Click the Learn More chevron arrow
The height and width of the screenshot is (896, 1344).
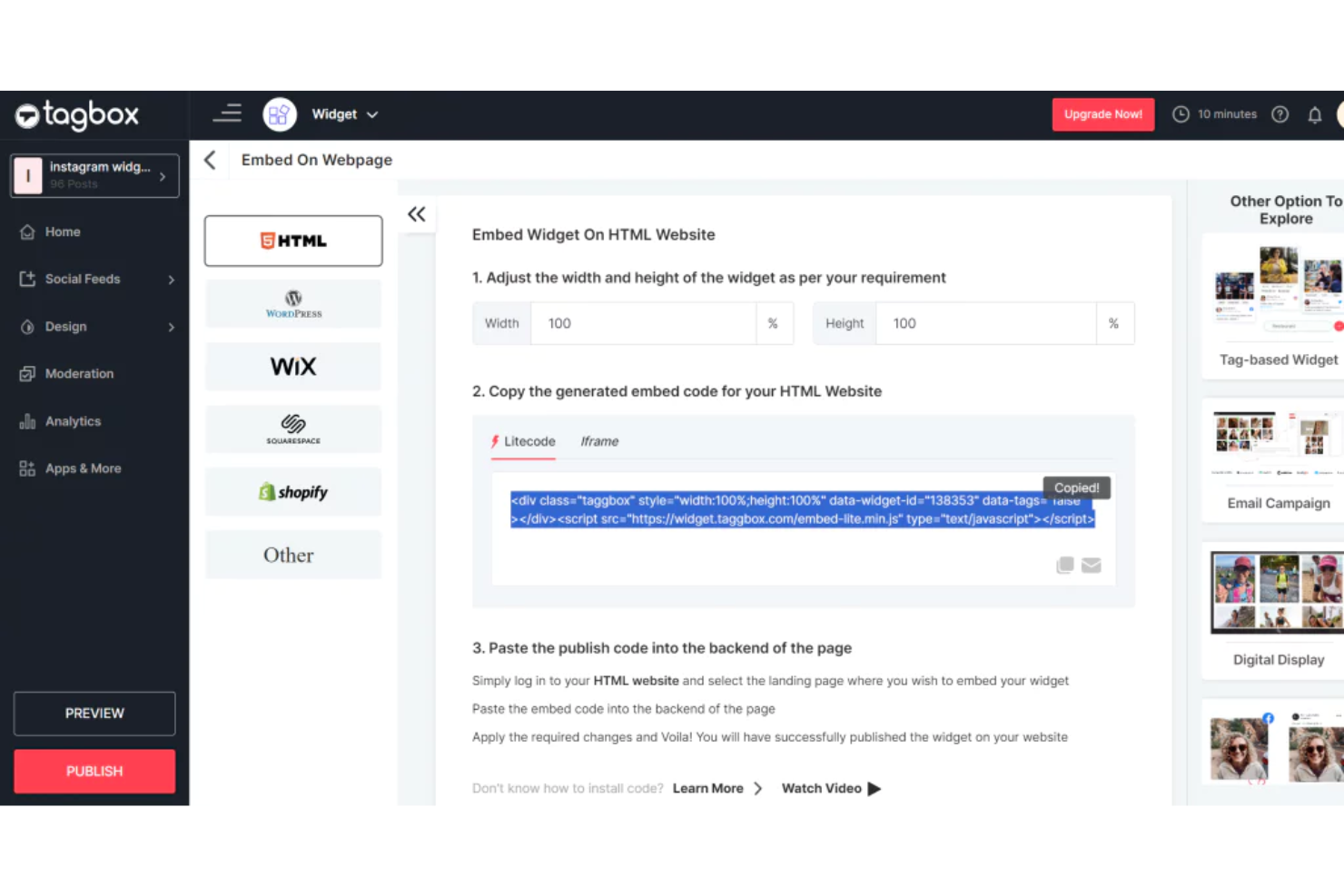[758, 789]
